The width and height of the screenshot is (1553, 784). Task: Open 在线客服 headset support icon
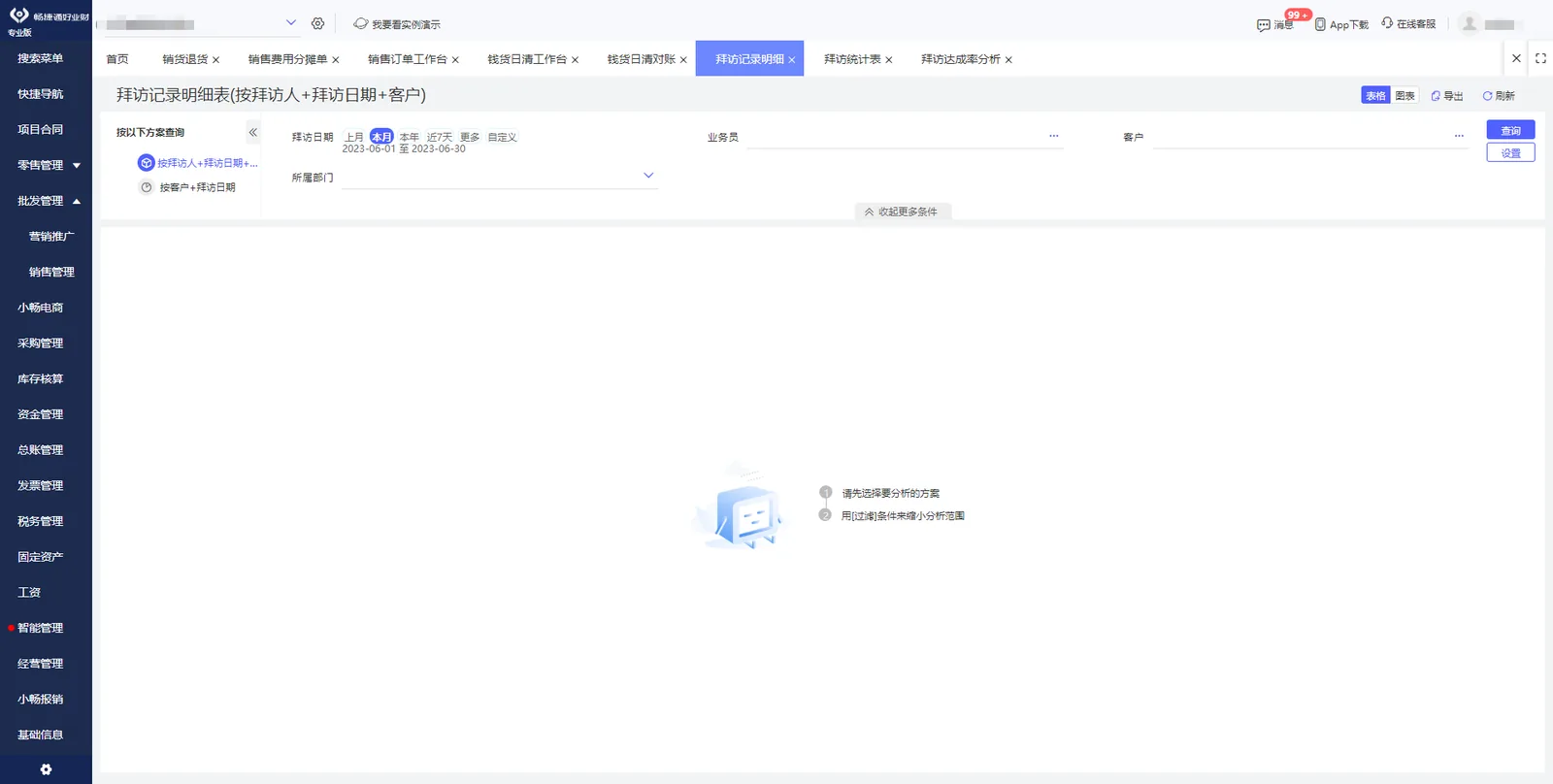[1387, 23]
